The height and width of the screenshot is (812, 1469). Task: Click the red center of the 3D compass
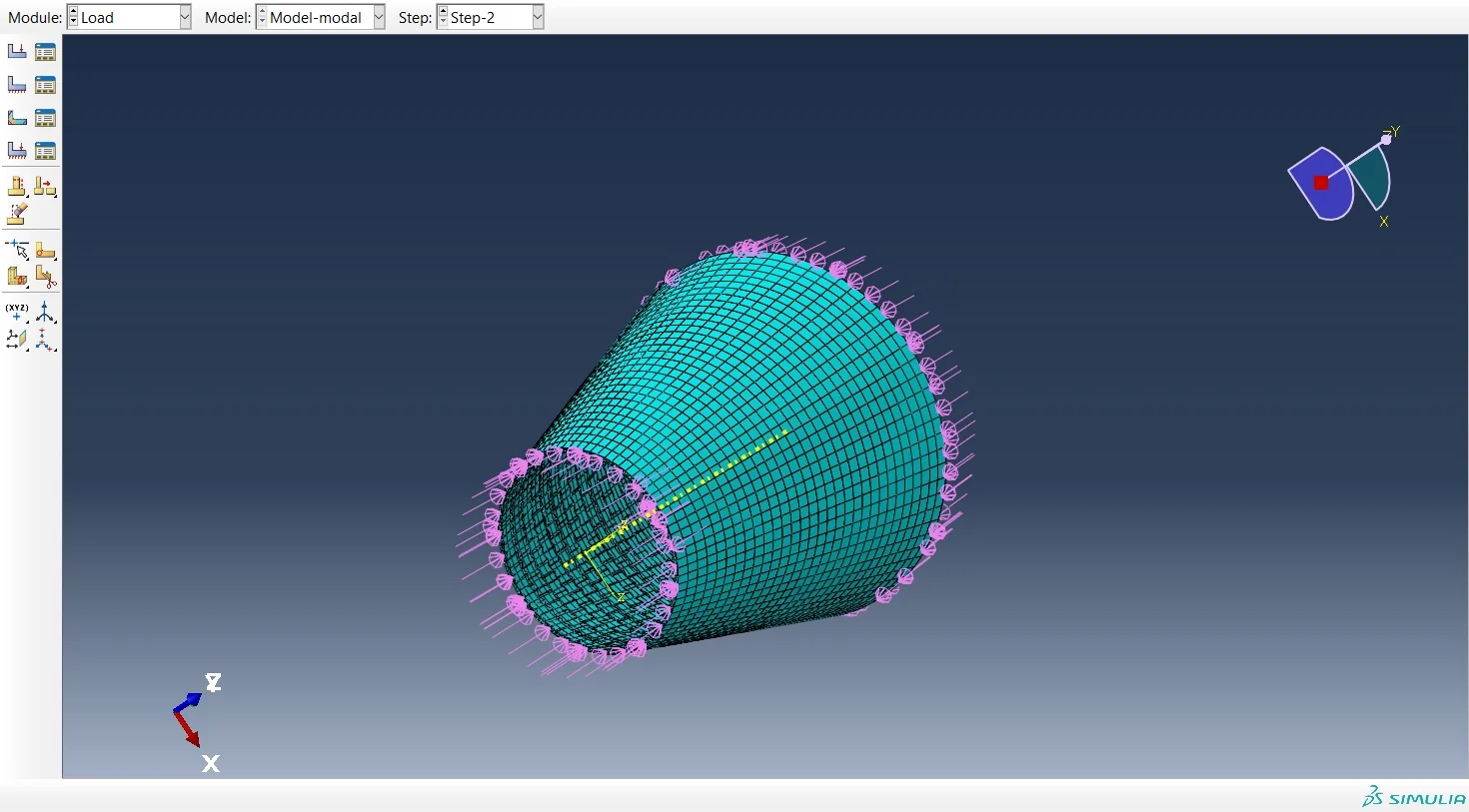pyautogui.click(x=1321, y=183)
